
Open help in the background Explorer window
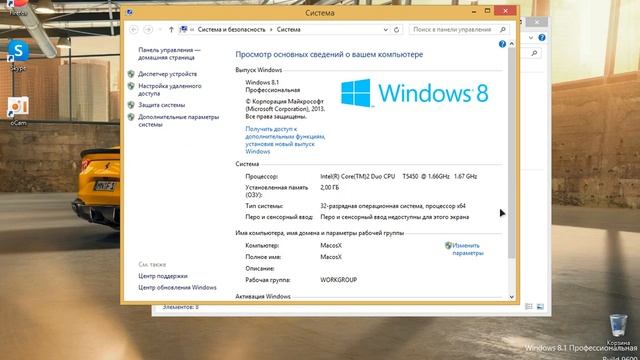point(542,38)
